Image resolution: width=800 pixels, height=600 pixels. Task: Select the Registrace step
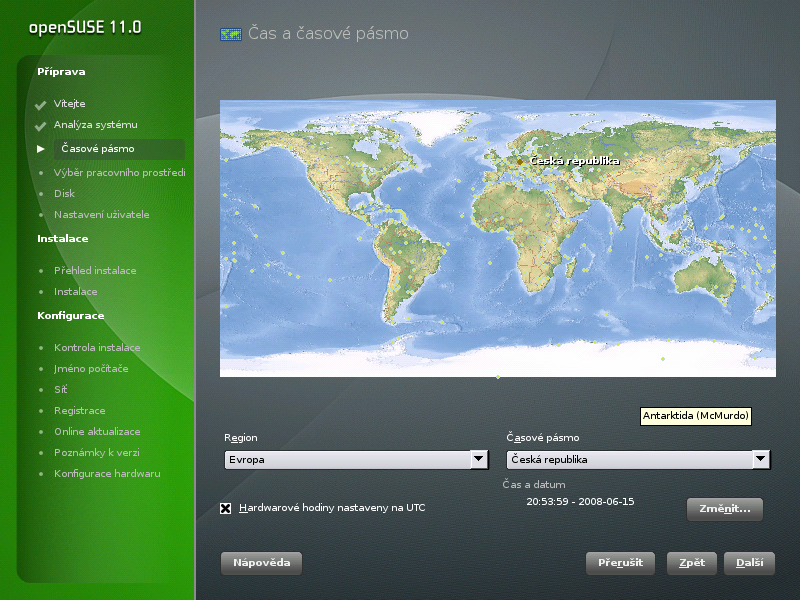tap(80, 411)
